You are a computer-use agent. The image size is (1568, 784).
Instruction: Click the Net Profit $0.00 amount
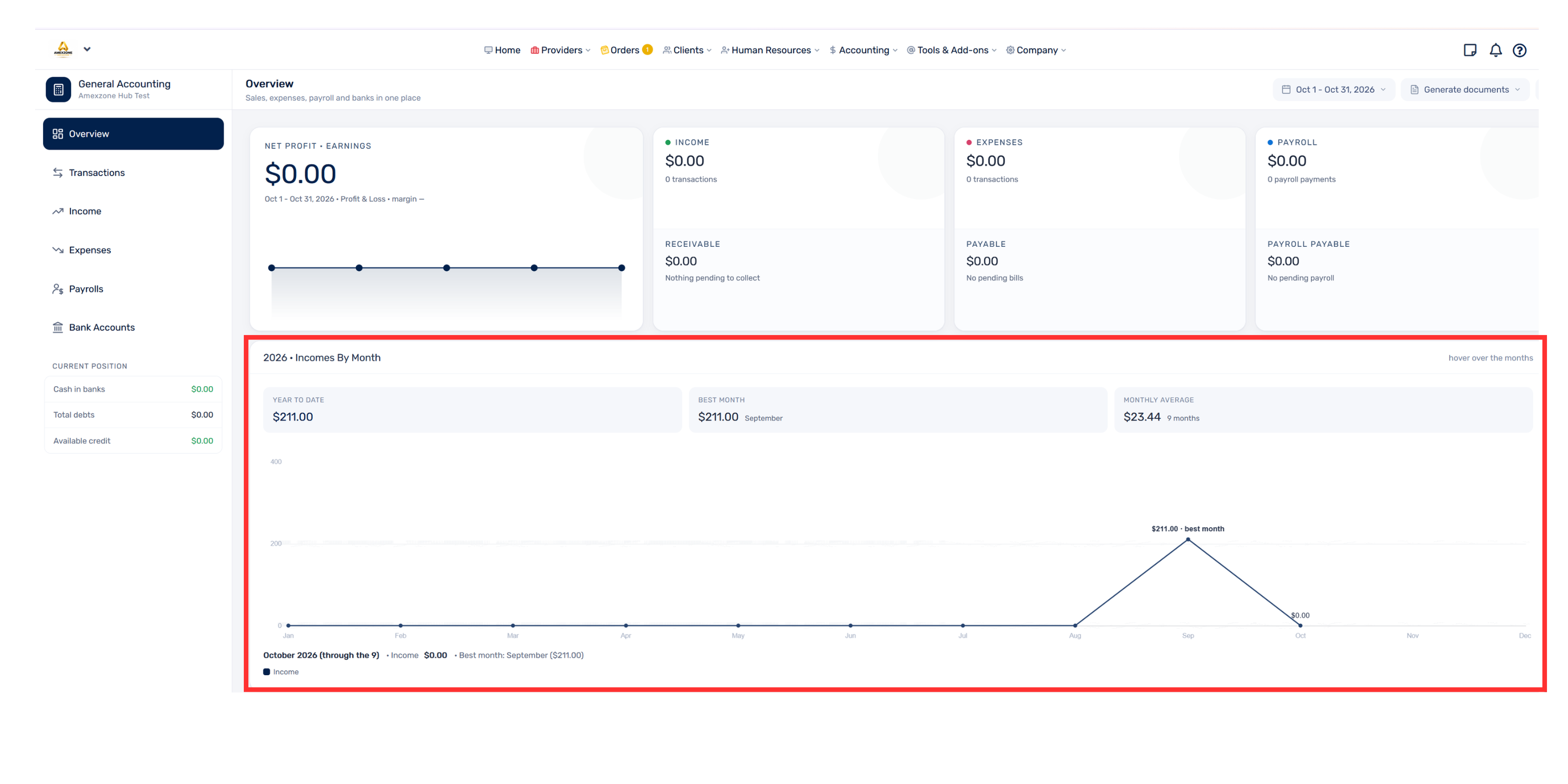300,174
